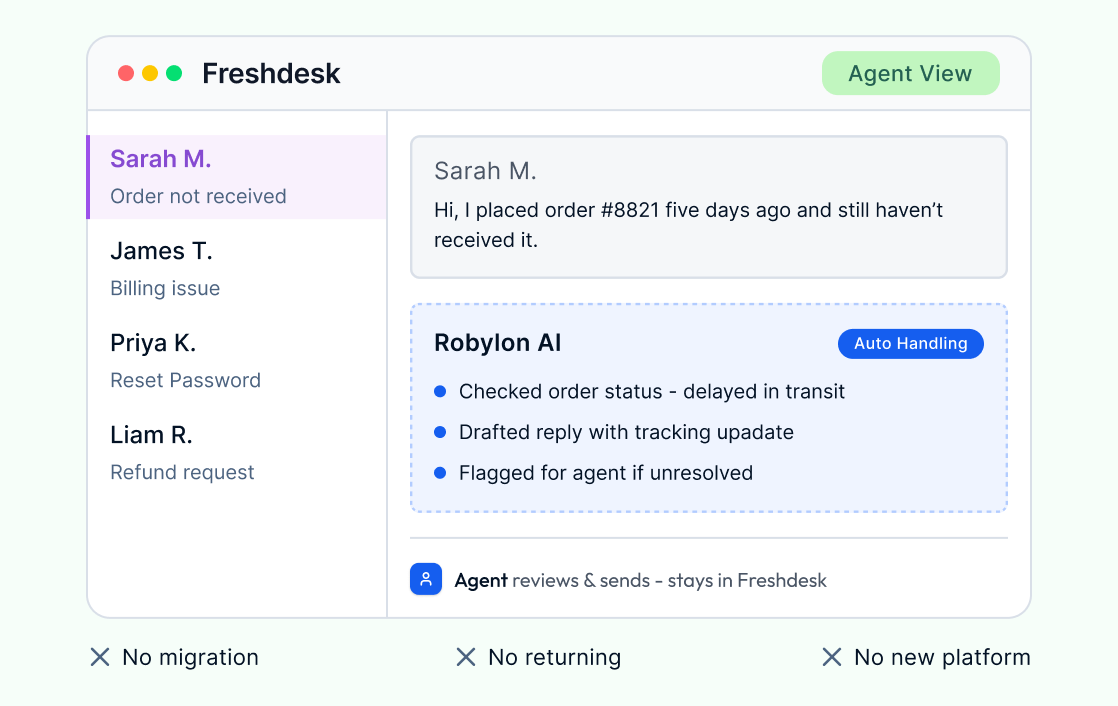Click the Robylon AI heading
1118x706 pixels.
click(x=498, y=343)
